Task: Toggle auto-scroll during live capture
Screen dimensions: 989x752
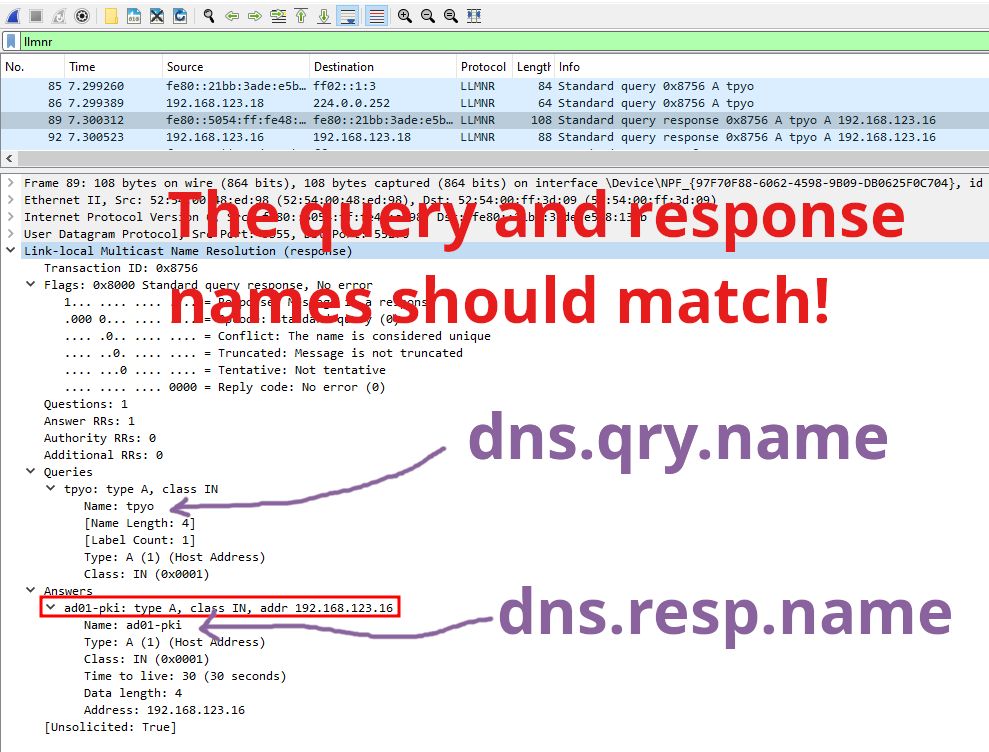Action: tap(348, 16)
